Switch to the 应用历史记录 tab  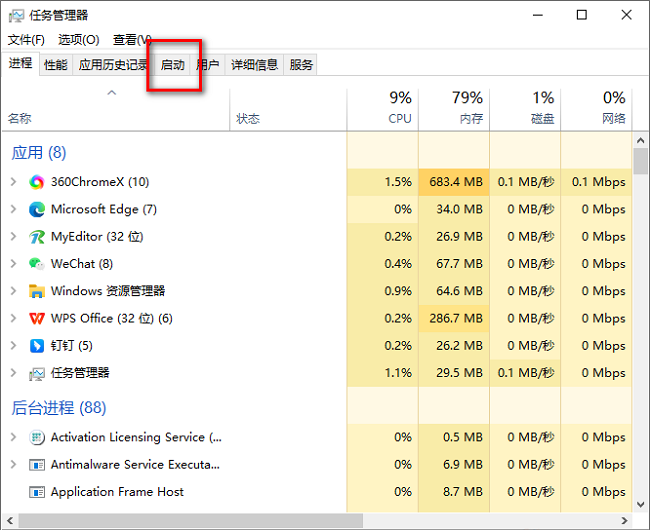(113, 65)
